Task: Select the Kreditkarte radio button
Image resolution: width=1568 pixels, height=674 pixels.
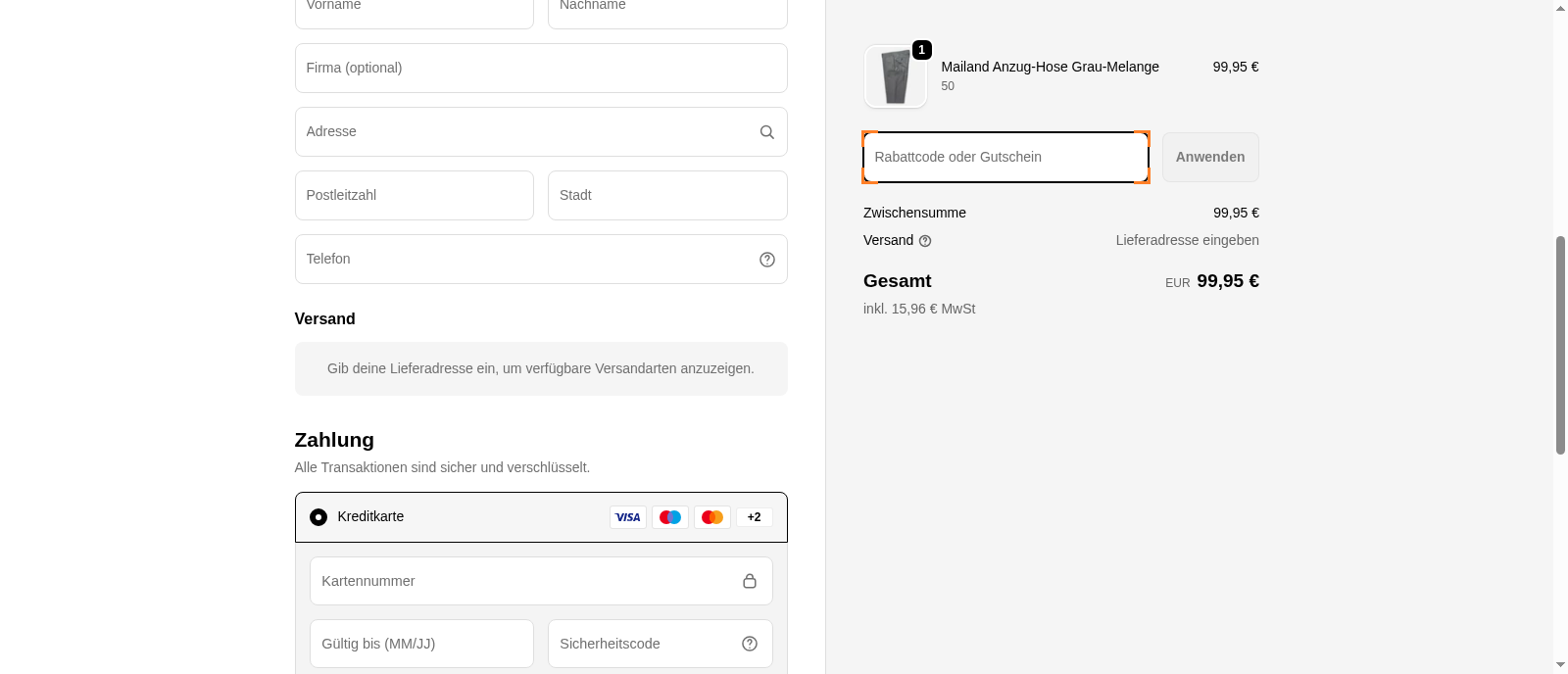Action: pos(318,517)
